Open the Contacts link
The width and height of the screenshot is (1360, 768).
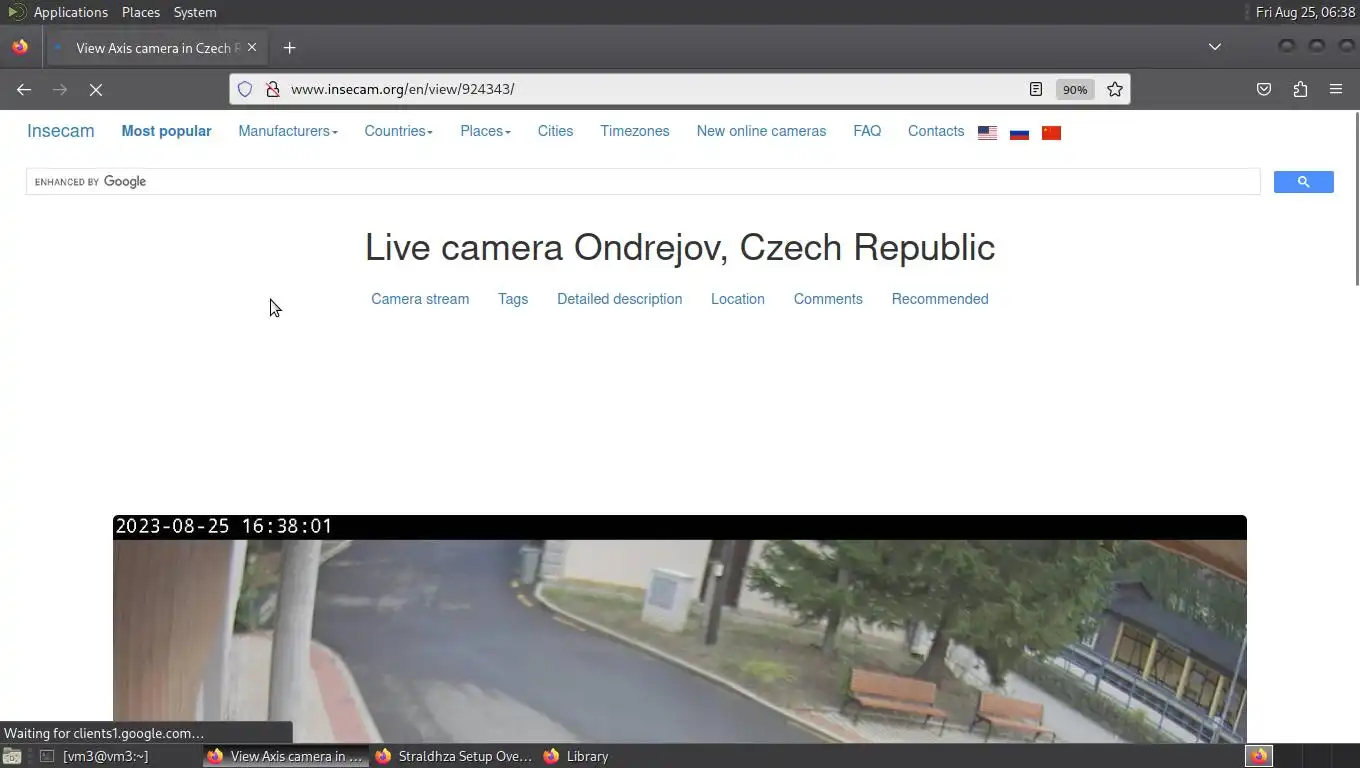pos(936,131)
